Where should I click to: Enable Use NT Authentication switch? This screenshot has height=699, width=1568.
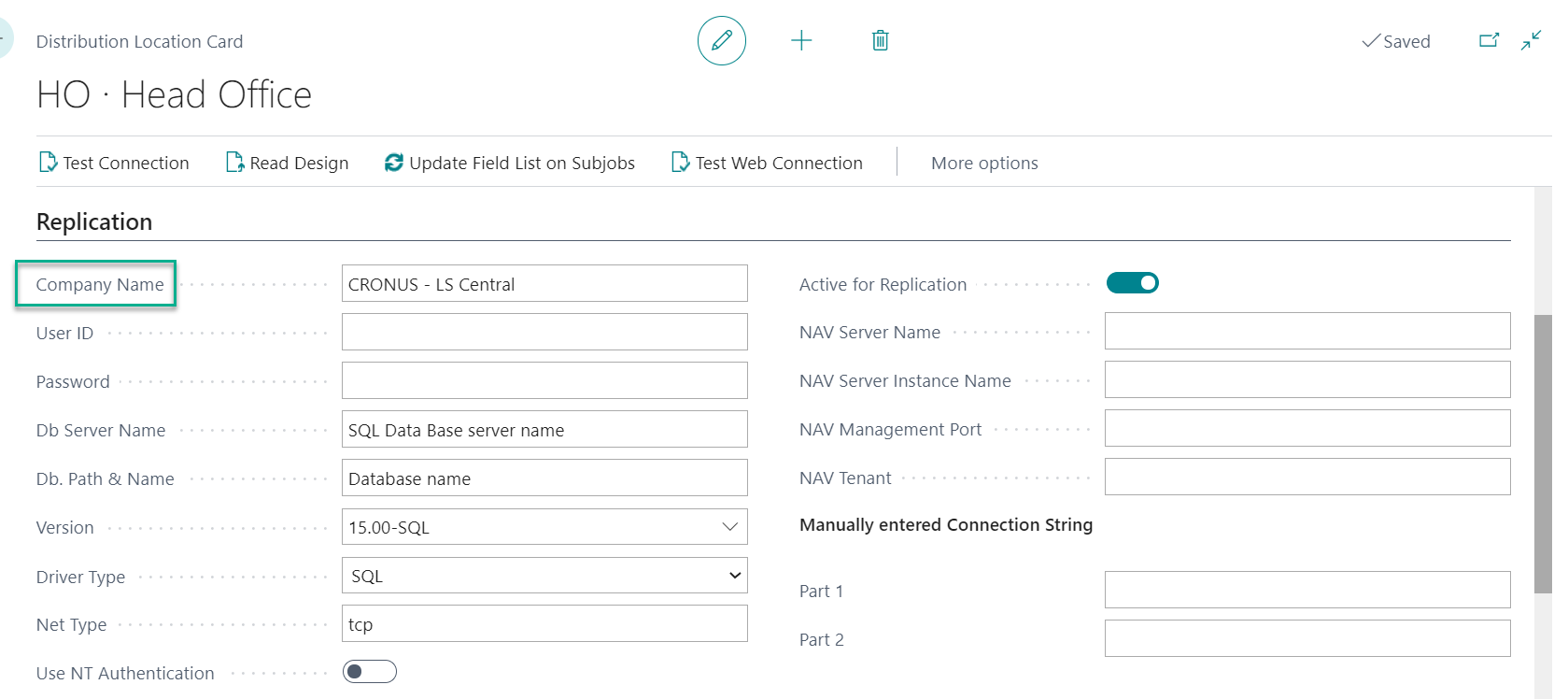(x=370, y=672)
